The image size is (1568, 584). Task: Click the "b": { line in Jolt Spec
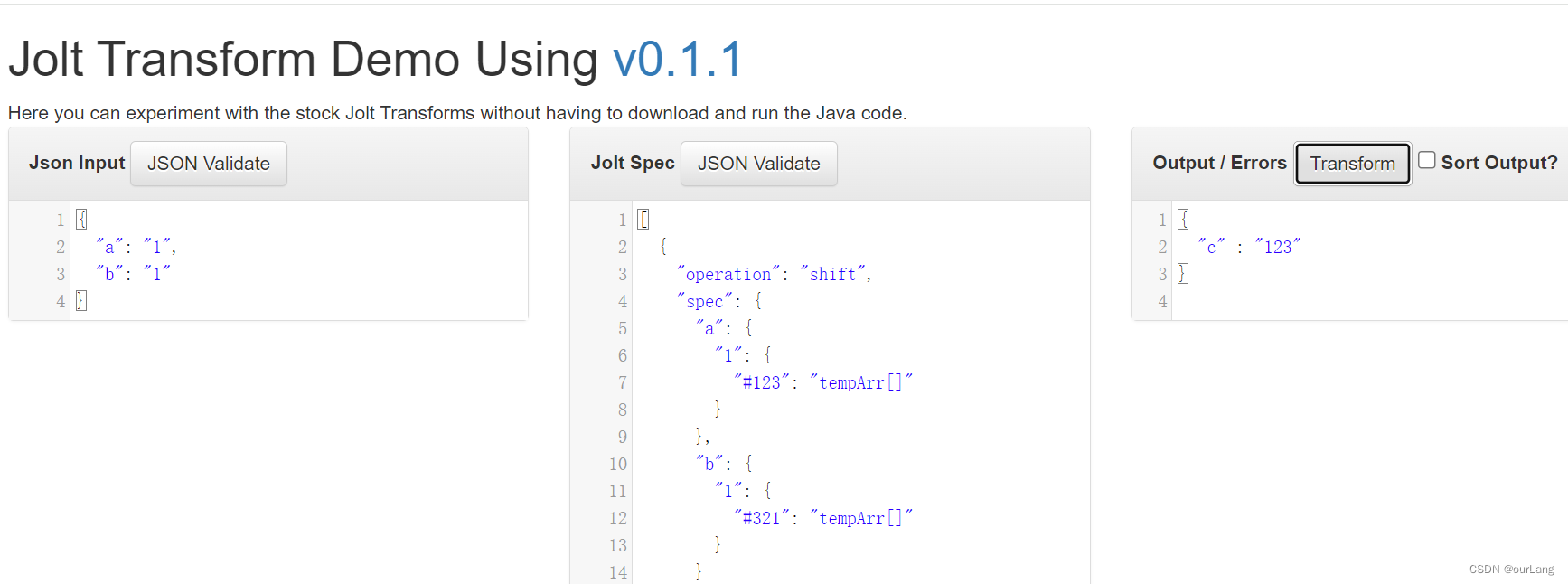tap(724, 464)
